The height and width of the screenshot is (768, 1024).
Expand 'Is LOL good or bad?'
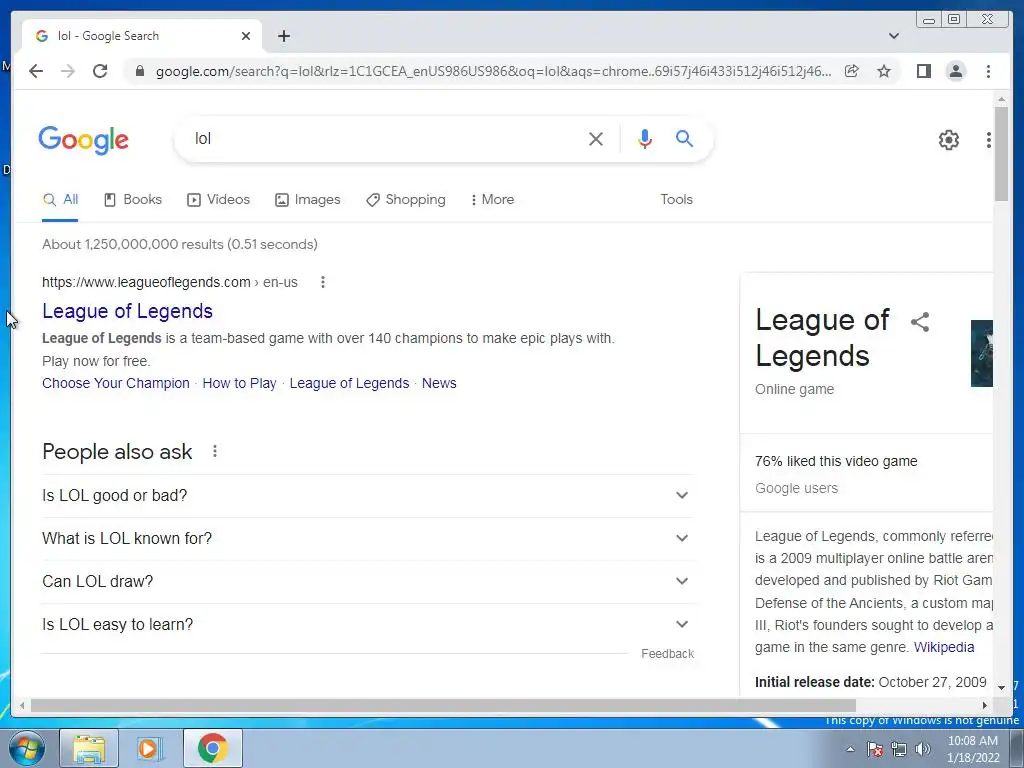368,496
